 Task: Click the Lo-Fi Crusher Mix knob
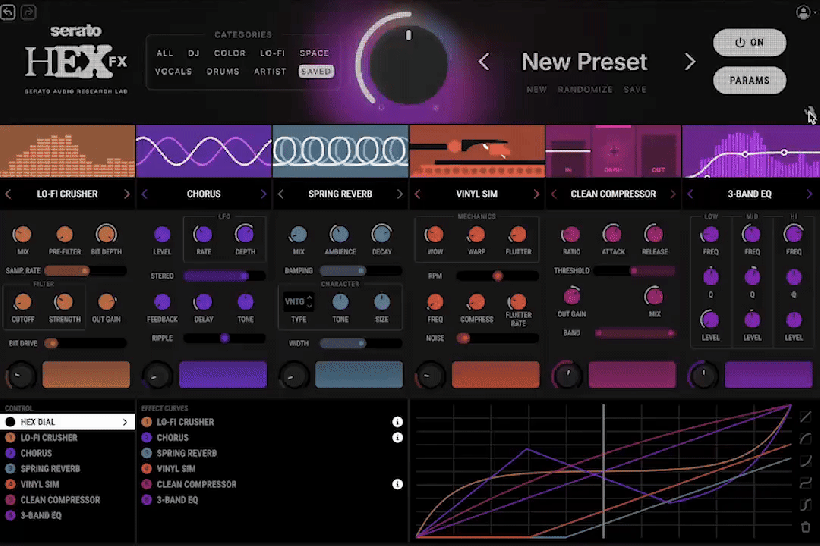(22, 234)
